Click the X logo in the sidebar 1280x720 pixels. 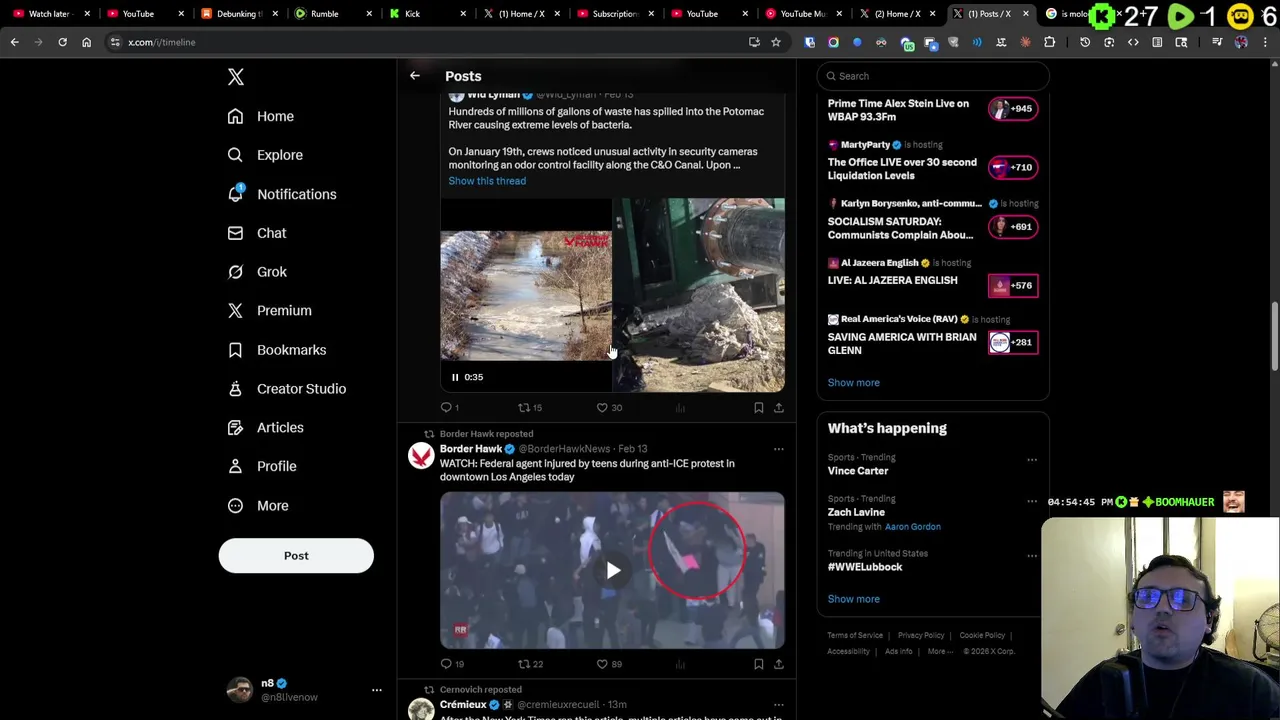point(236,77)
